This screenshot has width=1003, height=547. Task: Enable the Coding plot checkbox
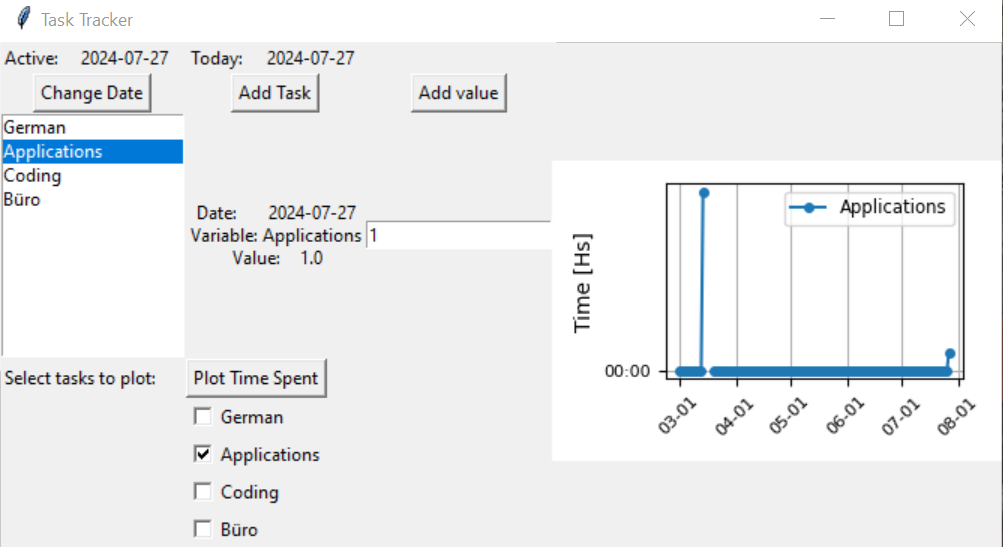(203, 492)
